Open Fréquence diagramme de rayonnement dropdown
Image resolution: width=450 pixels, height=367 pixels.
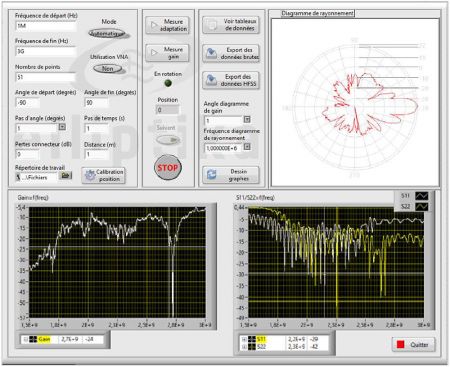247,146
